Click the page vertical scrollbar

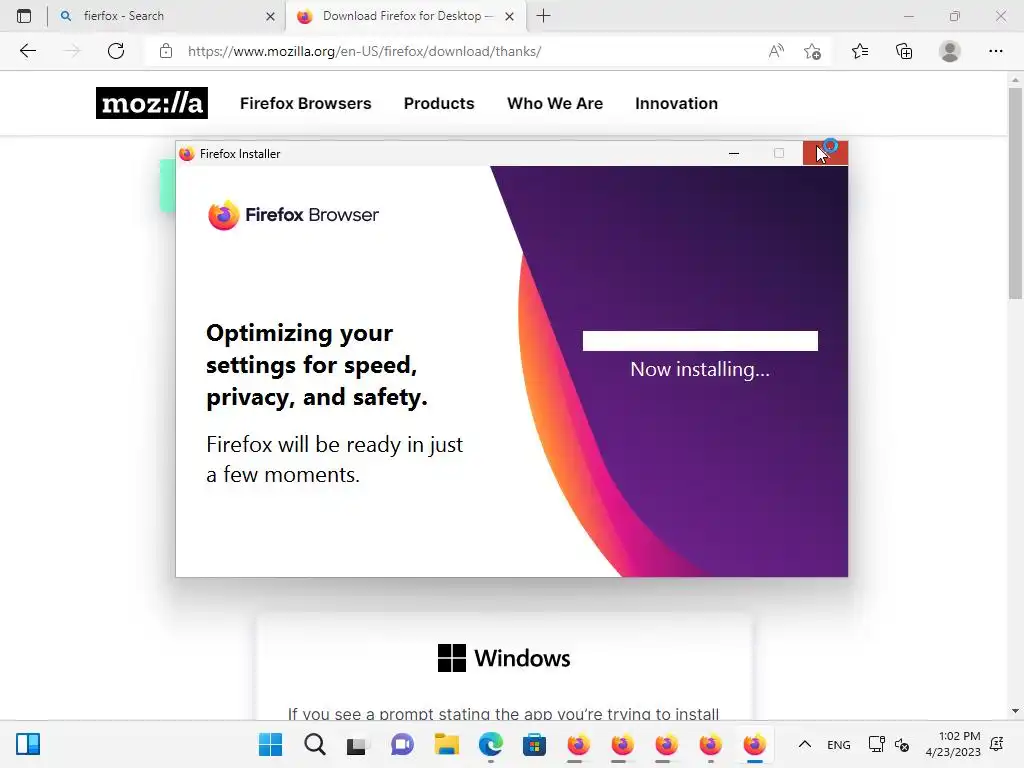tap(1015, 193)
